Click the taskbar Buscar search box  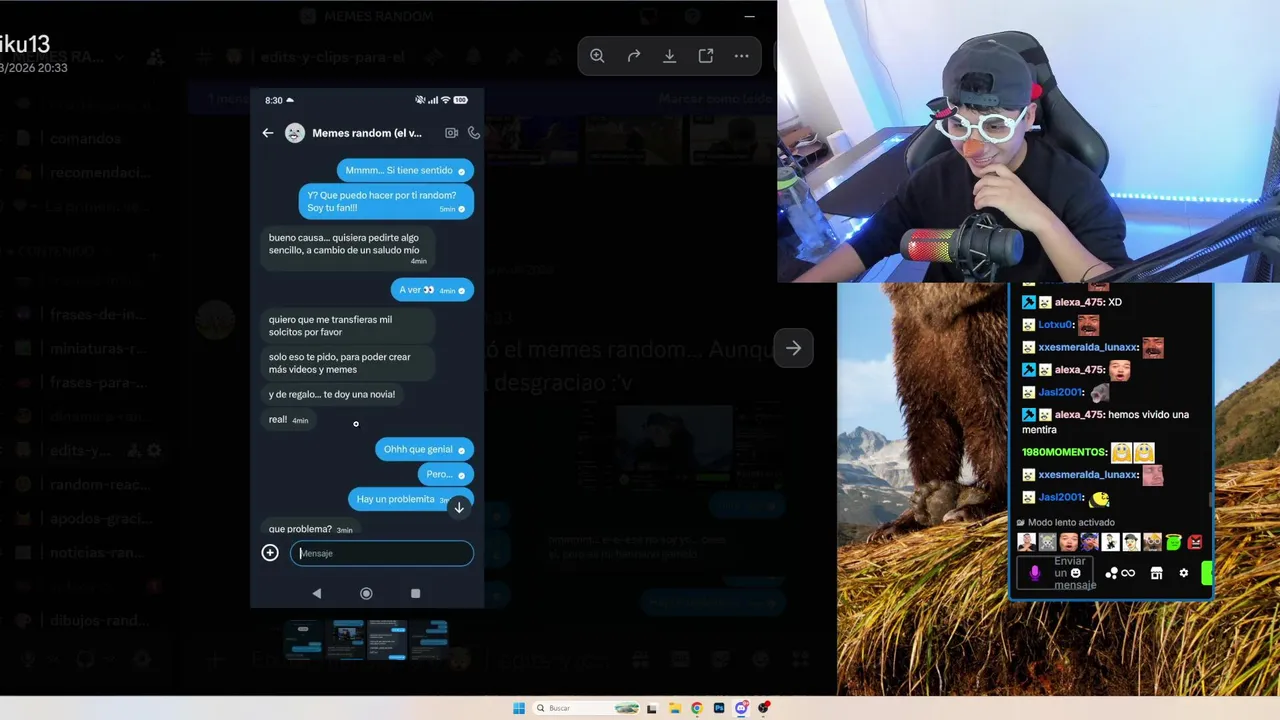click(587, 708)
